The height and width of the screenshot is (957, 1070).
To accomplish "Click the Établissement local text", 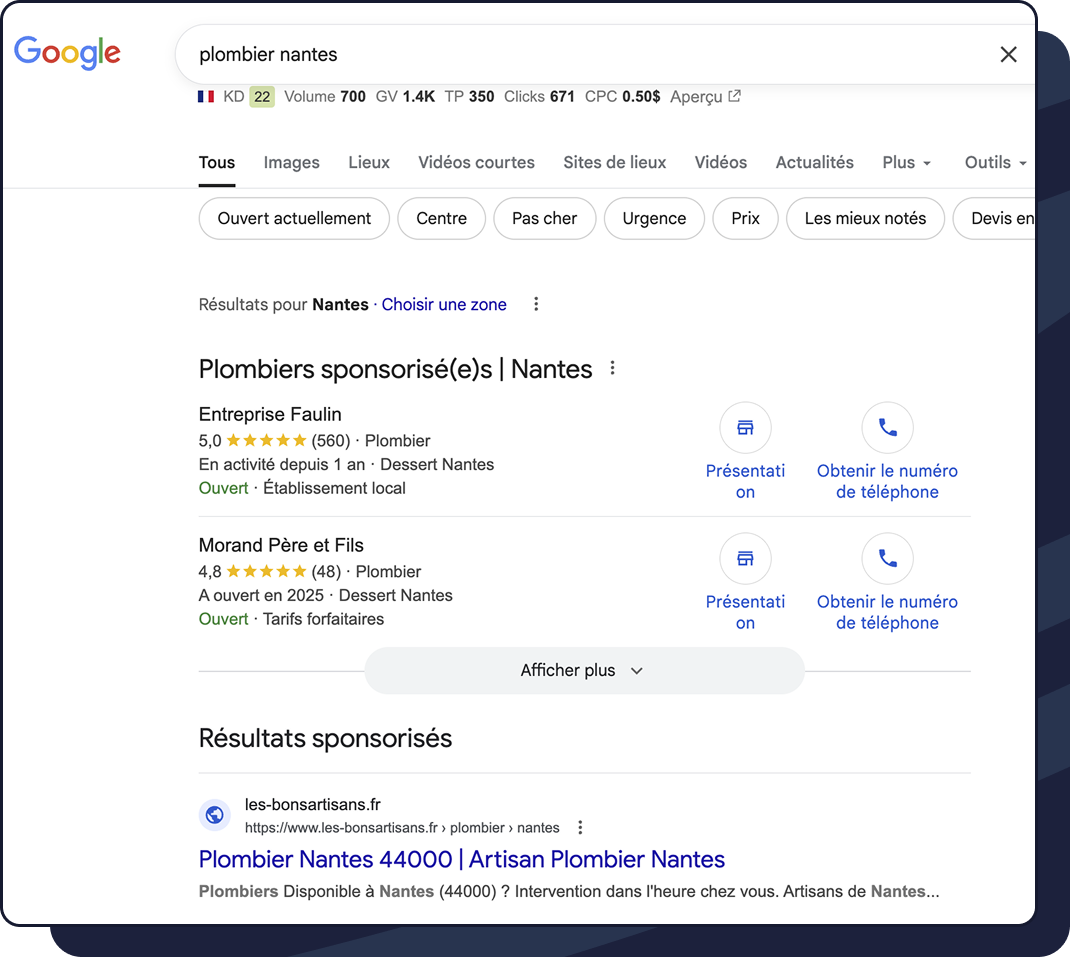I will coord(334,488).
